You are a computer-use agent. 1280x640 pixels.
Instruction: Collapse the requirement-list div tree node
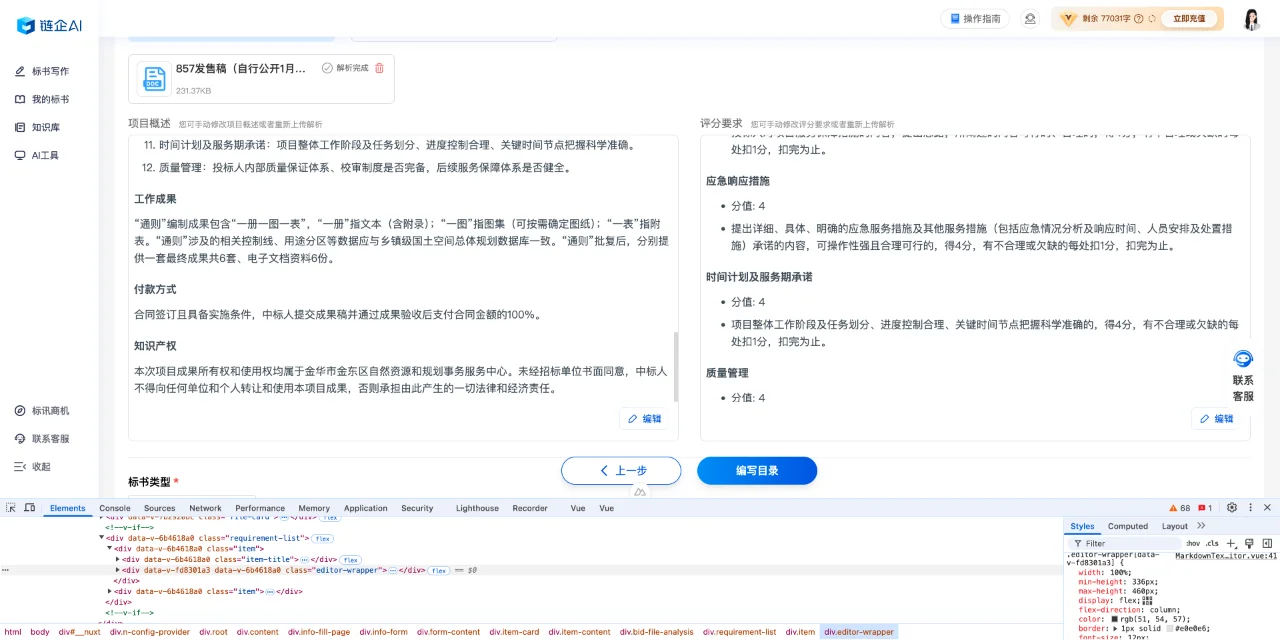click(100, 537)
